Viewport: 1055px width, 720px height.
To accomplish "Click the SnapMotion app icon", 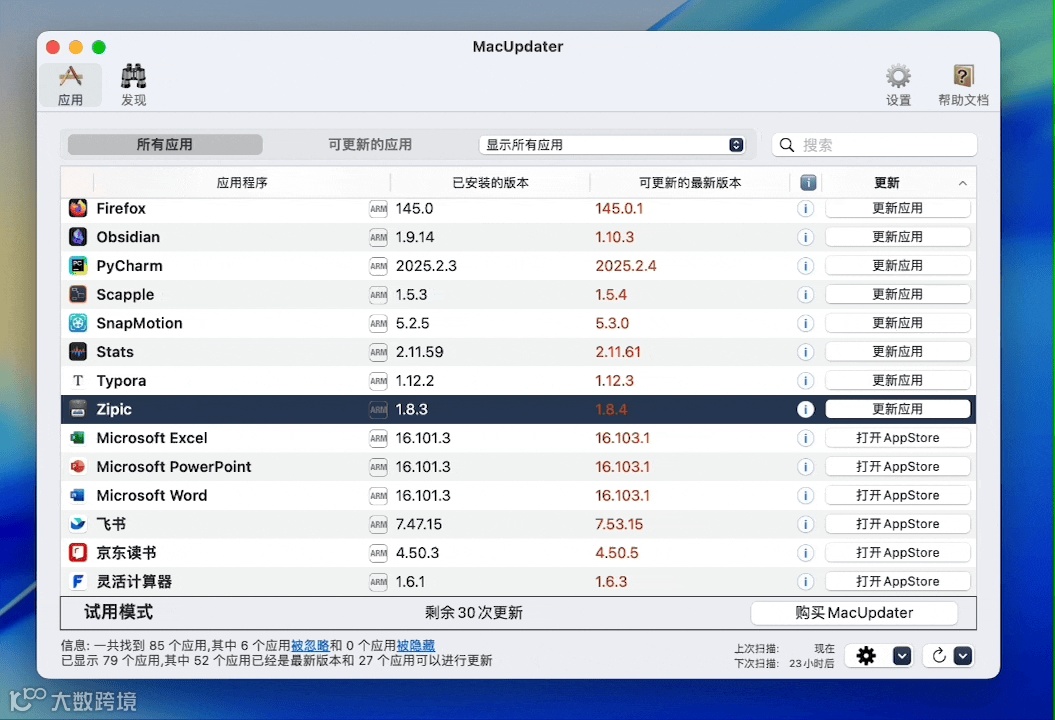I will pyautogui.click(x=78, y=323).
